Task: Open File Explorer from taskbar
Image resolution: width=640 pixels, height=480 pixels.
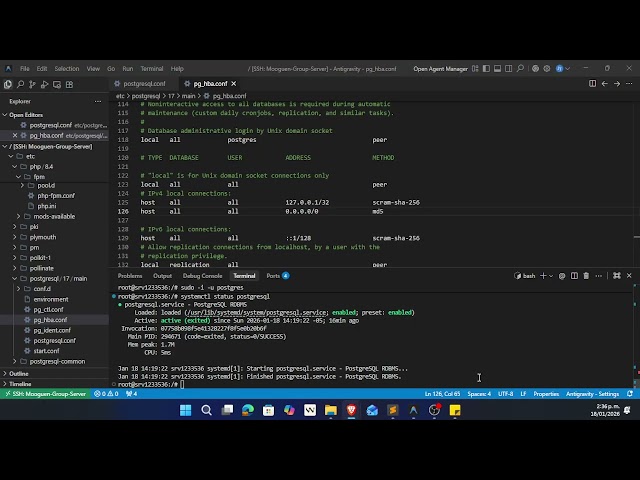Action: [x=331, y=410]
